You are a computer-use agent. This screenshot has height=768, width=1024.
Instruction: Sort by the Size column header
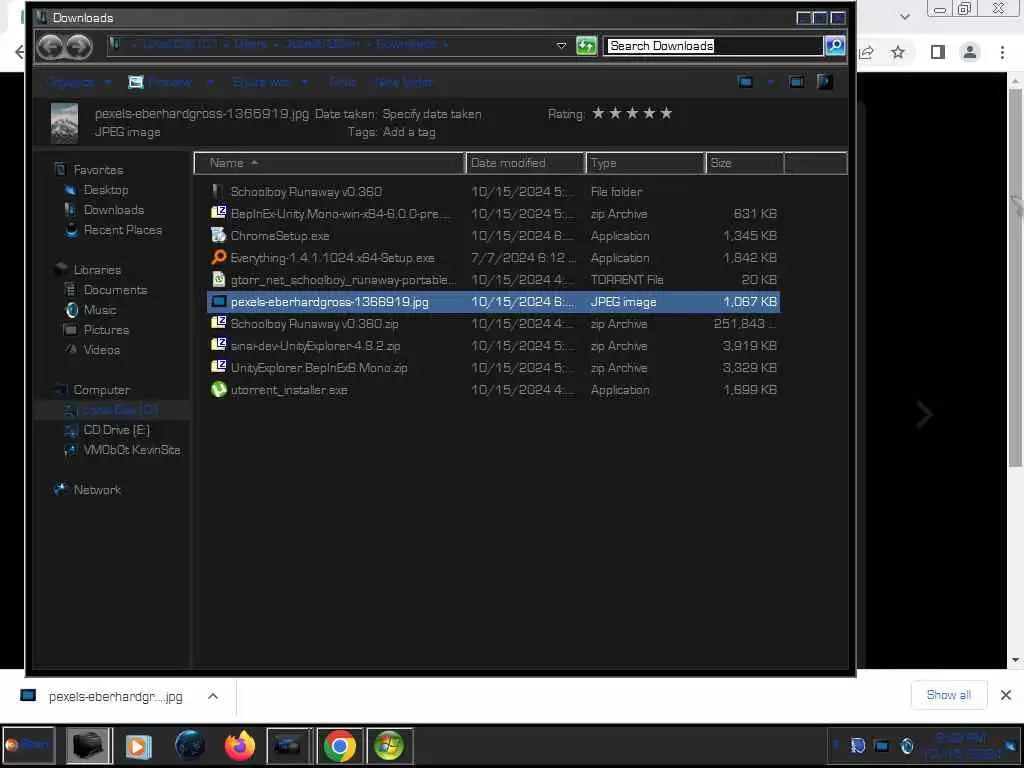click(745, 163)
